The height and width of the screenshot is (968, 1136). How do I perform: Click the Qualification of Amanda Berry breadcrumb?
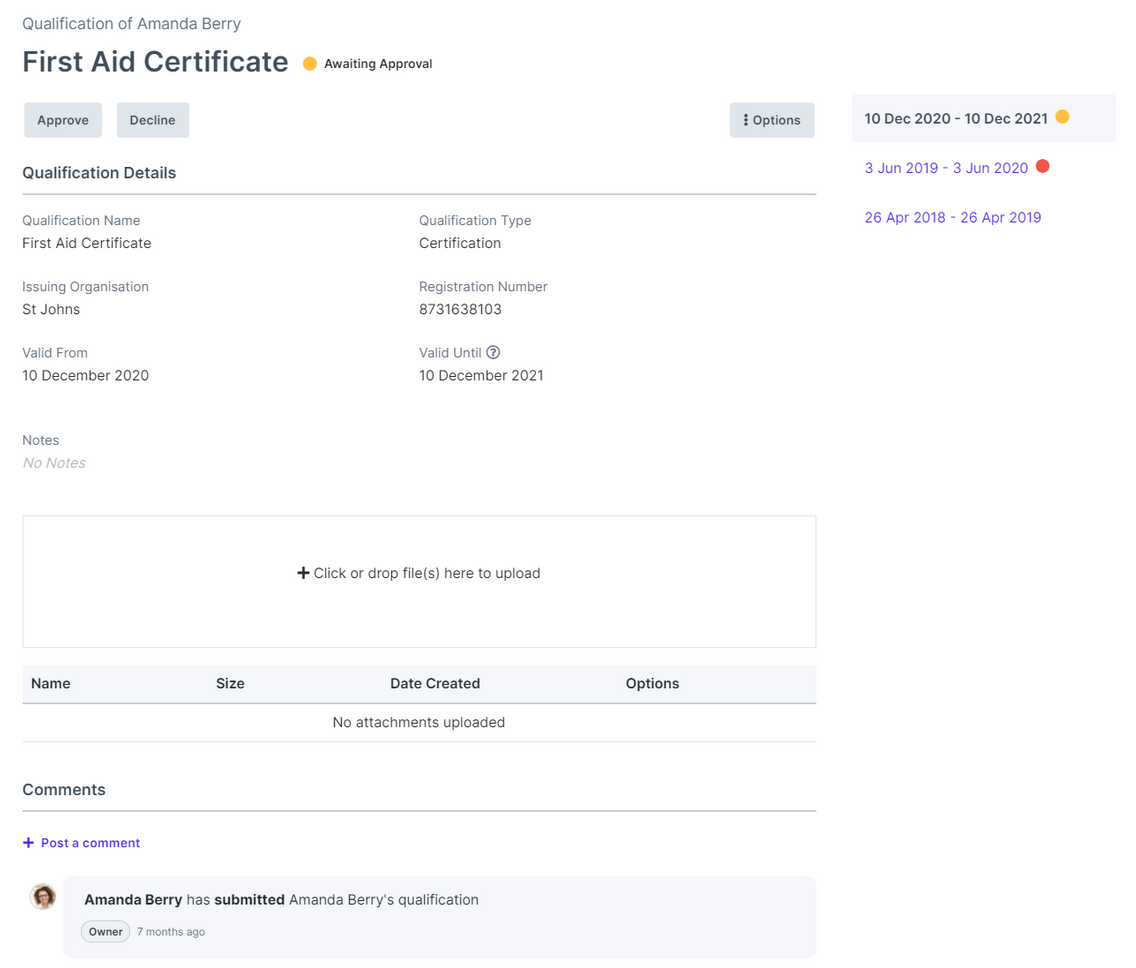132,24
